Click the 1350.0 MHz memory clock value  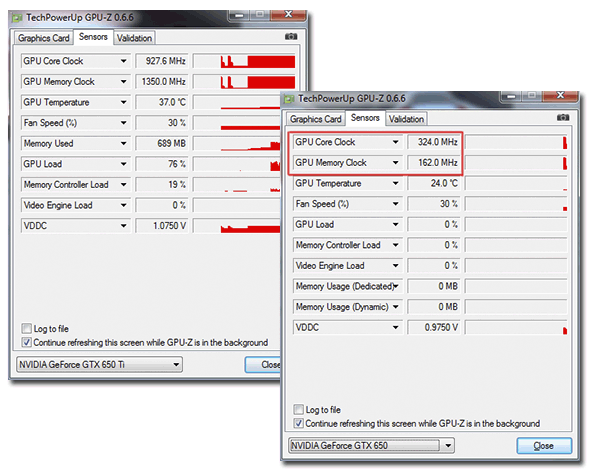(x=162, y=82)
